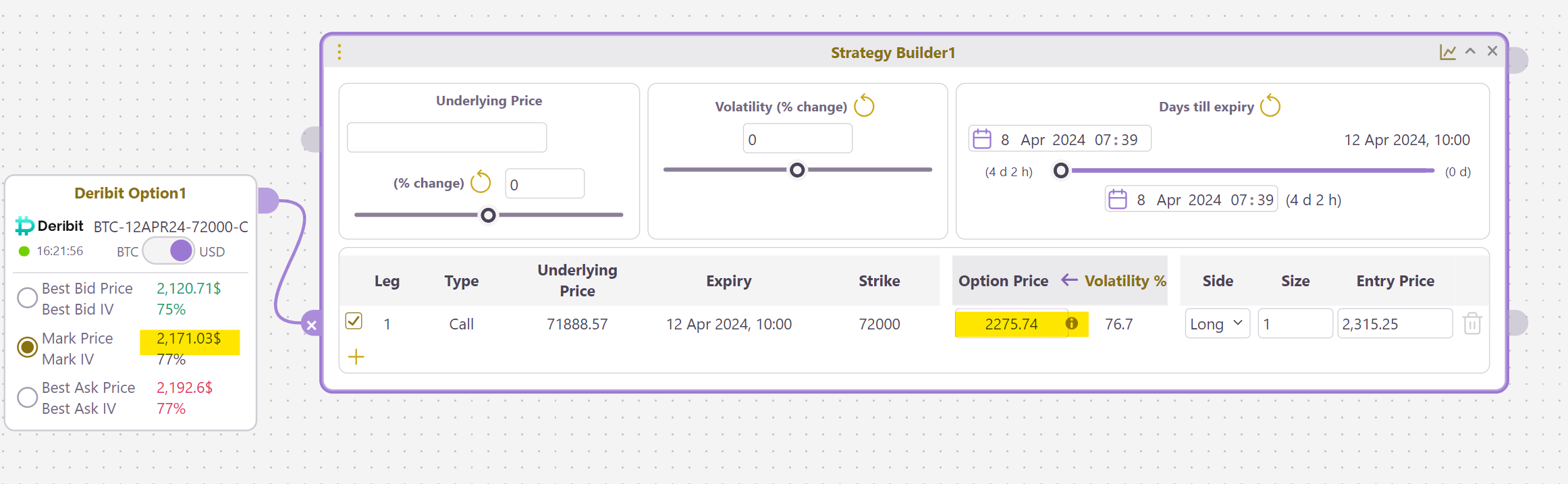Reset the Days till expiry value
Image resolution: width=1568 pixels, height=484 pixels.
[x=1270, y=106]
